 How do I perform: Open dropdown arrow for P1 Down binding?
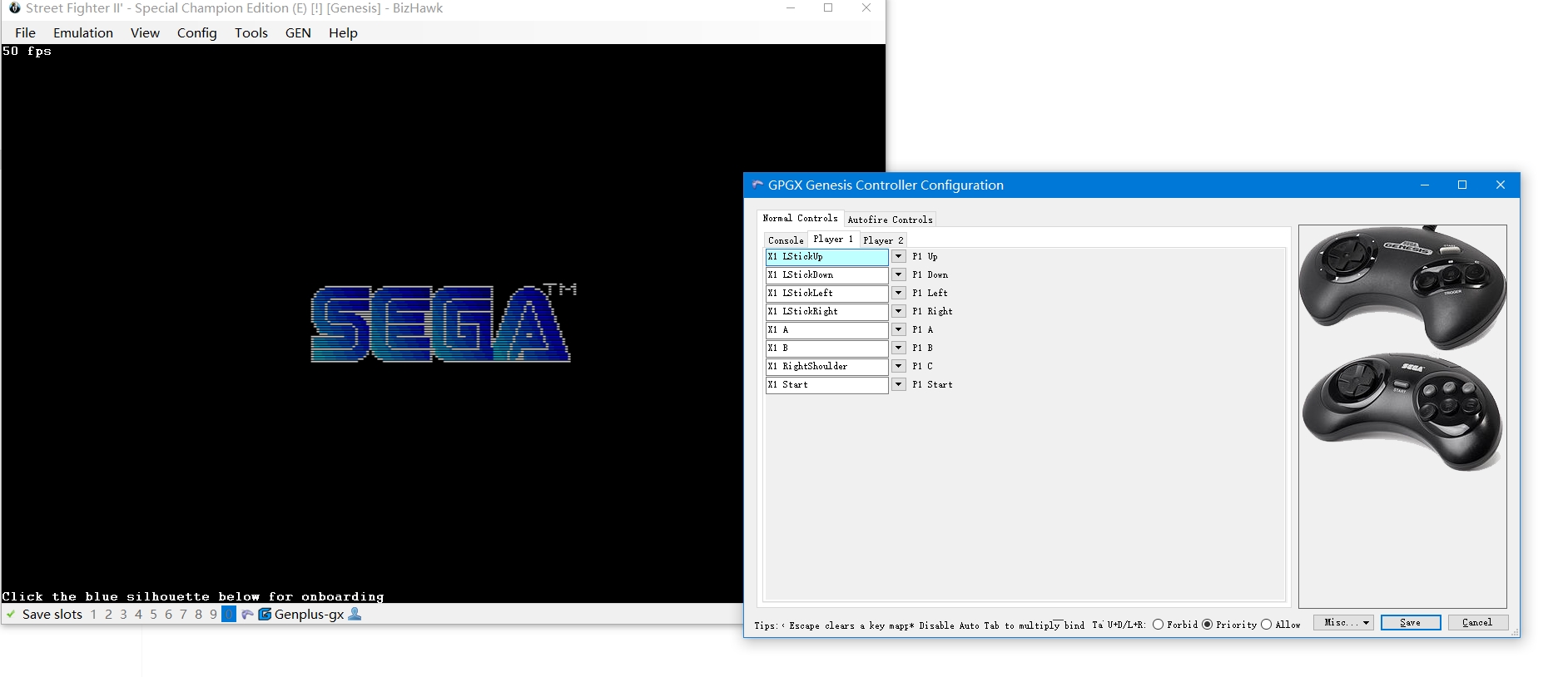pos(899,274)
